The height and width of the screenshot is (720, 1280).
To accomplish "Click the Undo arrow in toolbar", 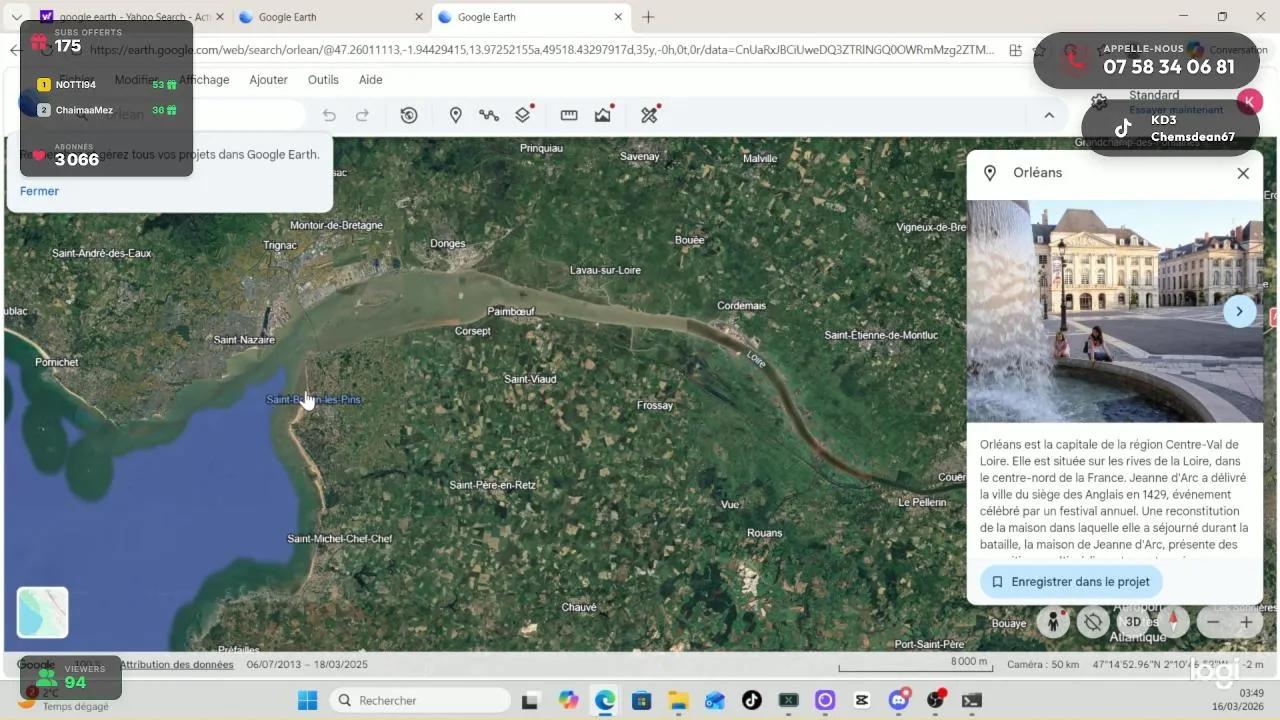I will coord(329,115).
